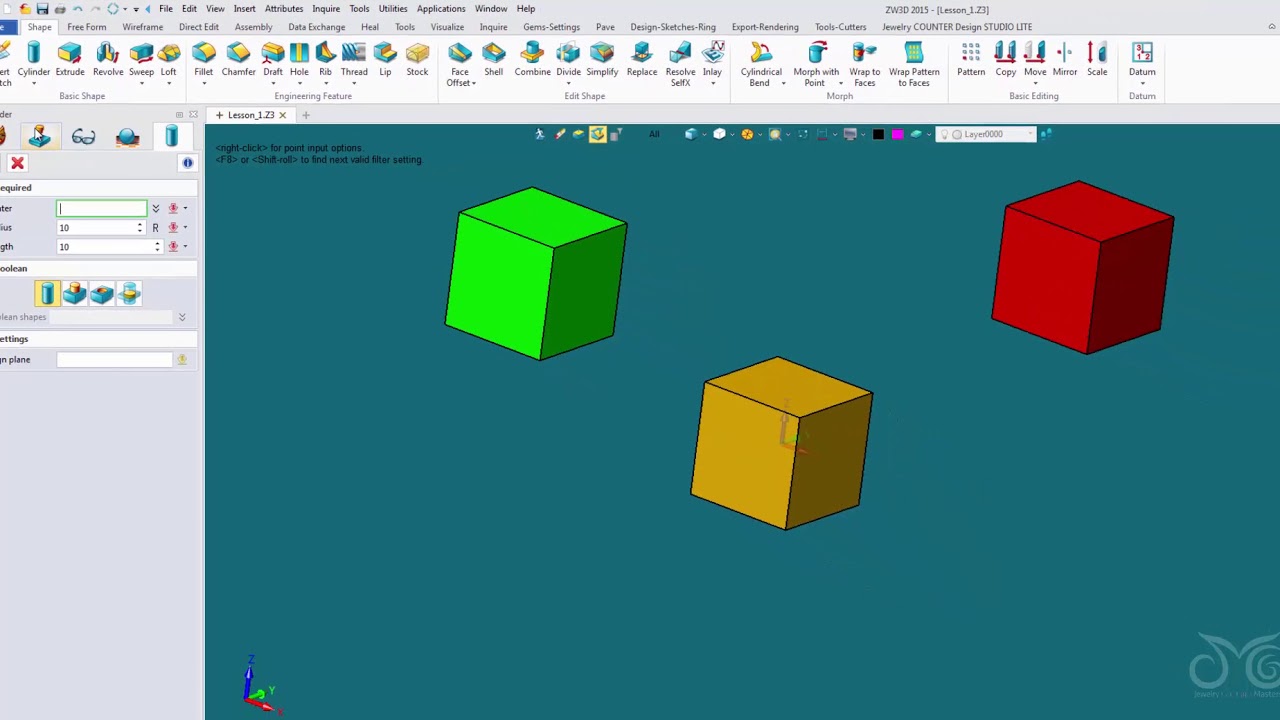The height and width of the screenshot is (720, 1280).
Task: Choose the Shell tool
Action: 493,60
